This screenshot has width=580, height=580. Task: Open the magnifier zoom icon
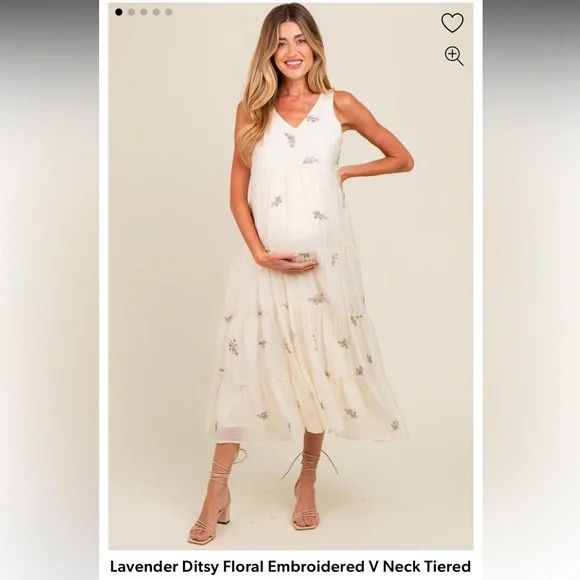[x=454, y=56]
